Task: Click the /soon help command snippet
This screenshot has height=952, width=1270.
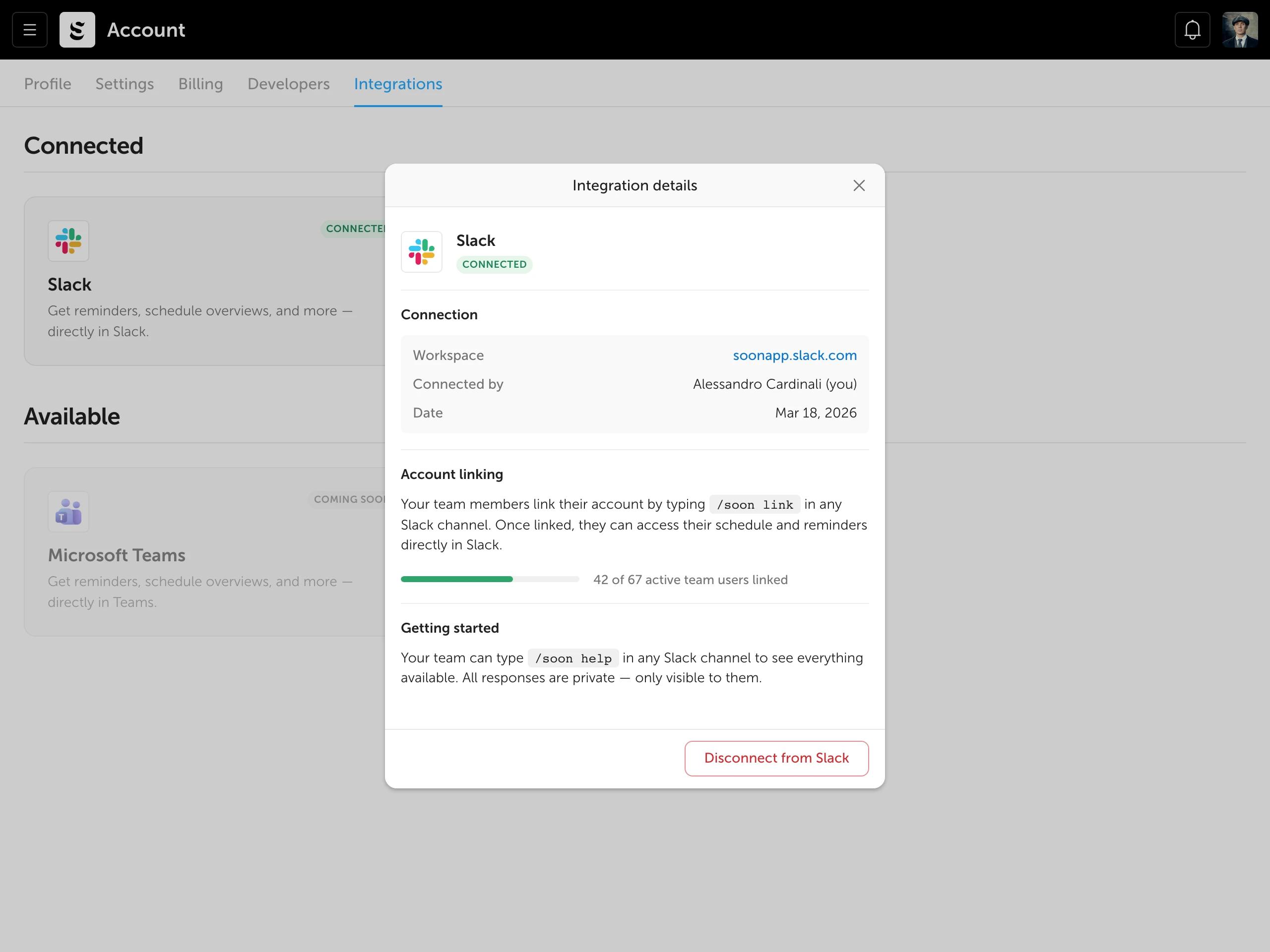Action: 572,658
